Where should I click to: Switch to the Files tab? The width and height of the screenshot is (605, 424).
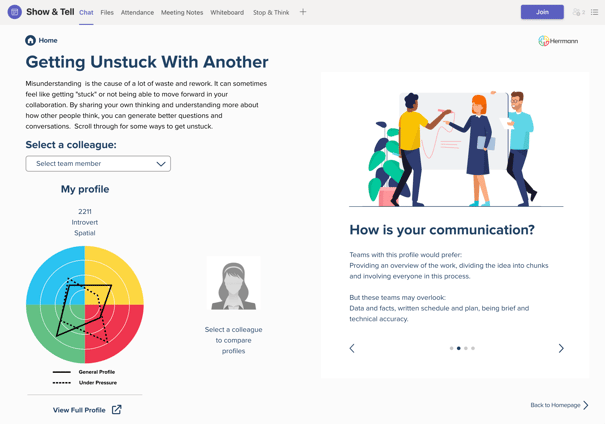[107, 13]
